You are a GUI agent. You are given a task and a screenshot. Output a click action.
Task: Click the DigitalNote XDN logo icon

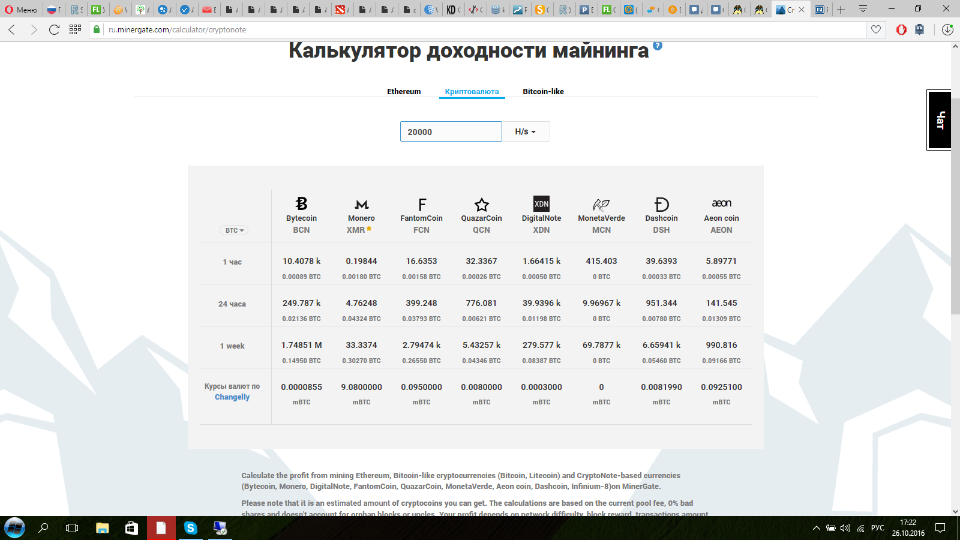[541, 203]
